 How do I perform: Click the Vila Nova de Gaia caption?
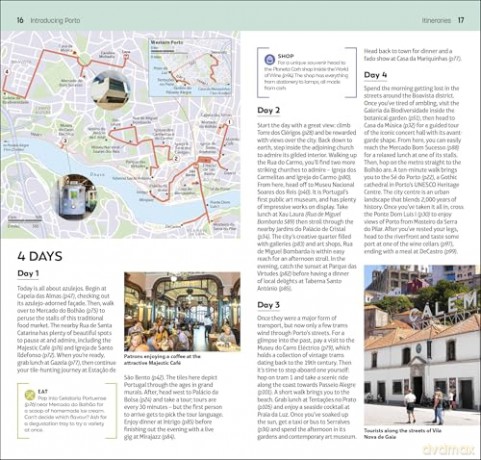403,434
